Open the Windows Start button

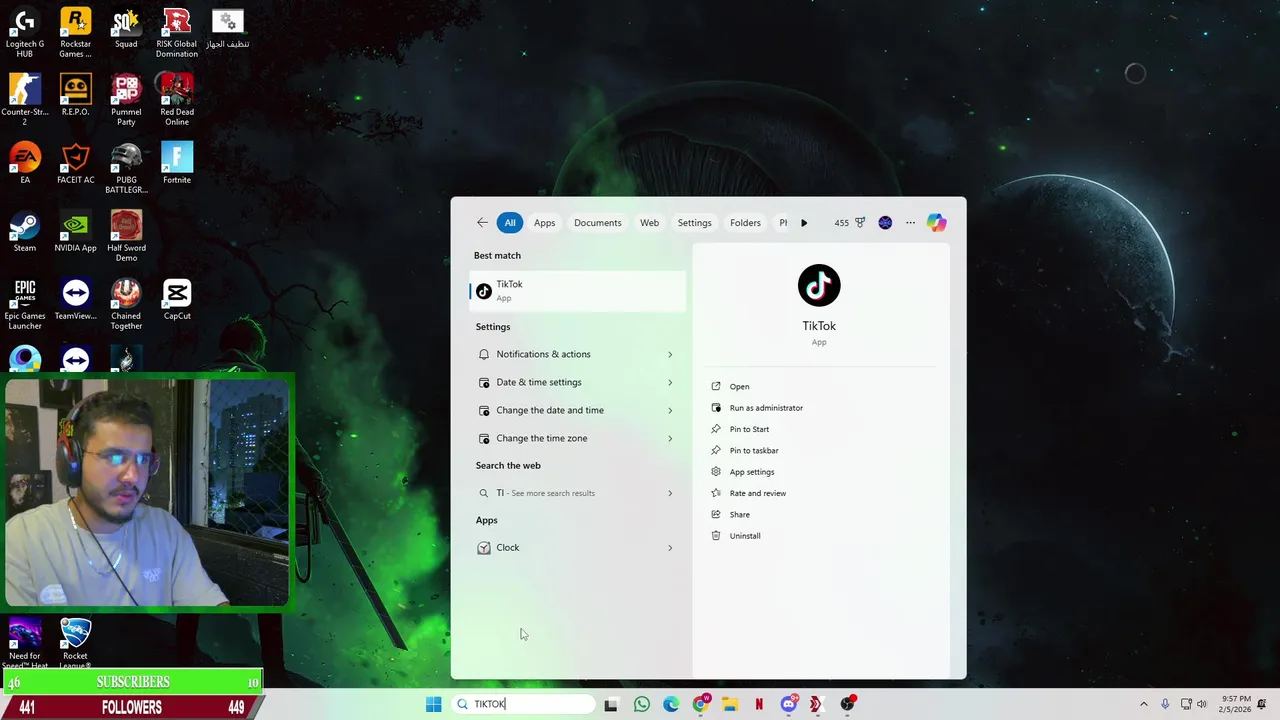(x=433, y=704)
